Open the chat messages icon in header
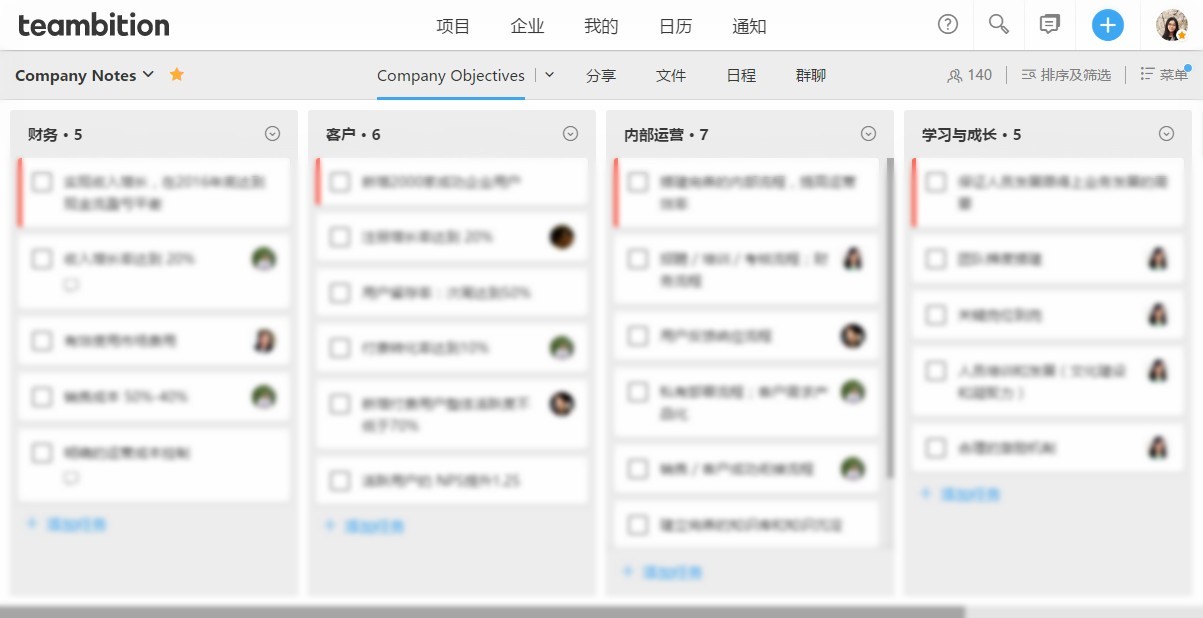The height and width of the screenshot is (618, 1203). pos(1049,25)
